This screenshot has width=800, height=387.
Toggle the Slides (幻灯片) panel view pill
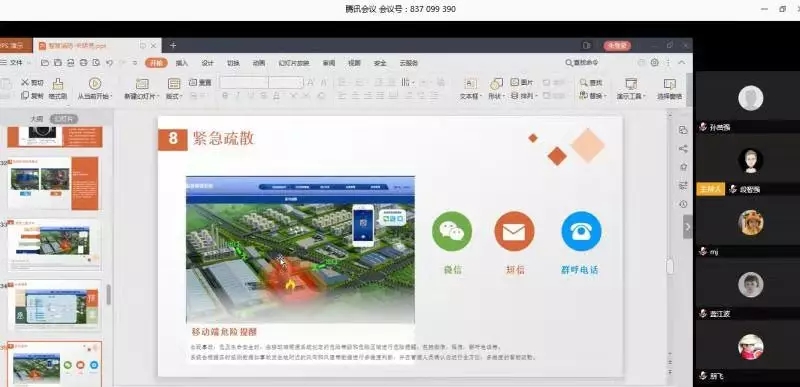tap(64, 119)
